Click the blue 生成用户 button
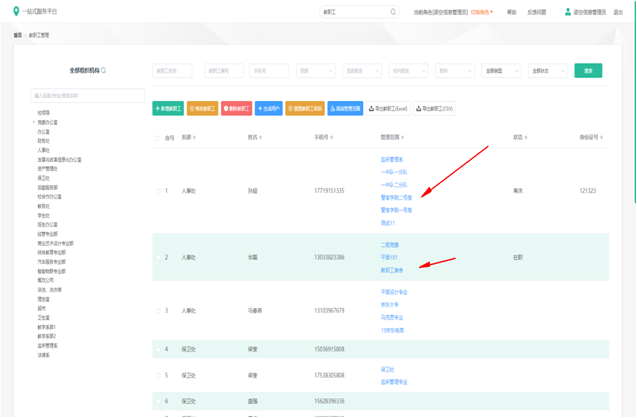 [268, 108]
